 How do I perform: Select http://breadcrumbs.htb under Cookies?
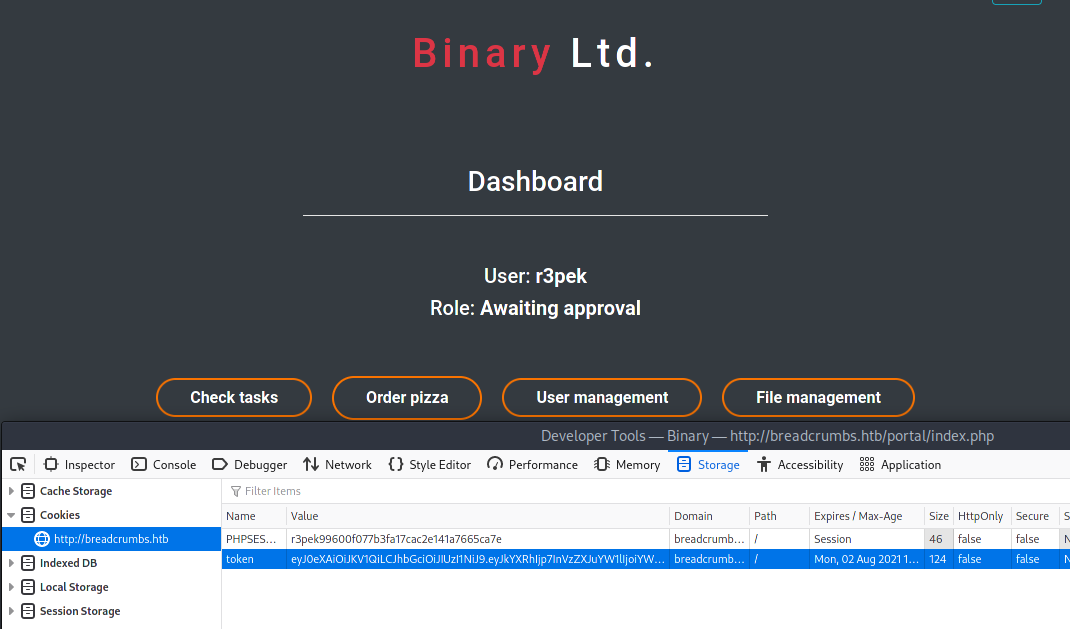pyautogui.click(x=110, y=539)
